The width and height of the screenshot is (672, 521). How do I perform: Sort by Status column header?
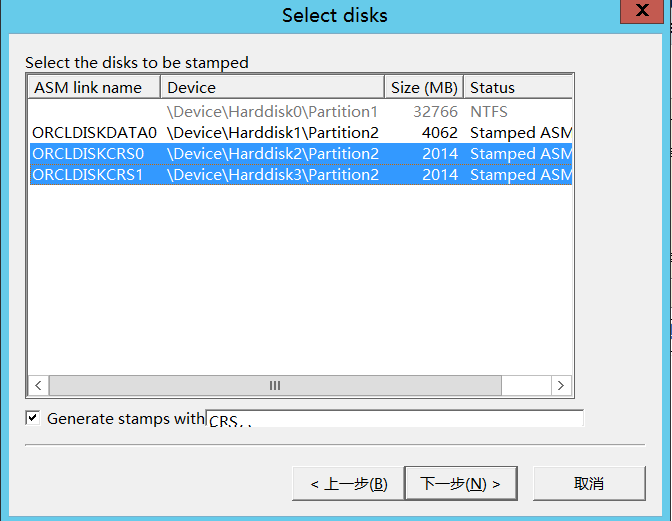pos(518,87)
